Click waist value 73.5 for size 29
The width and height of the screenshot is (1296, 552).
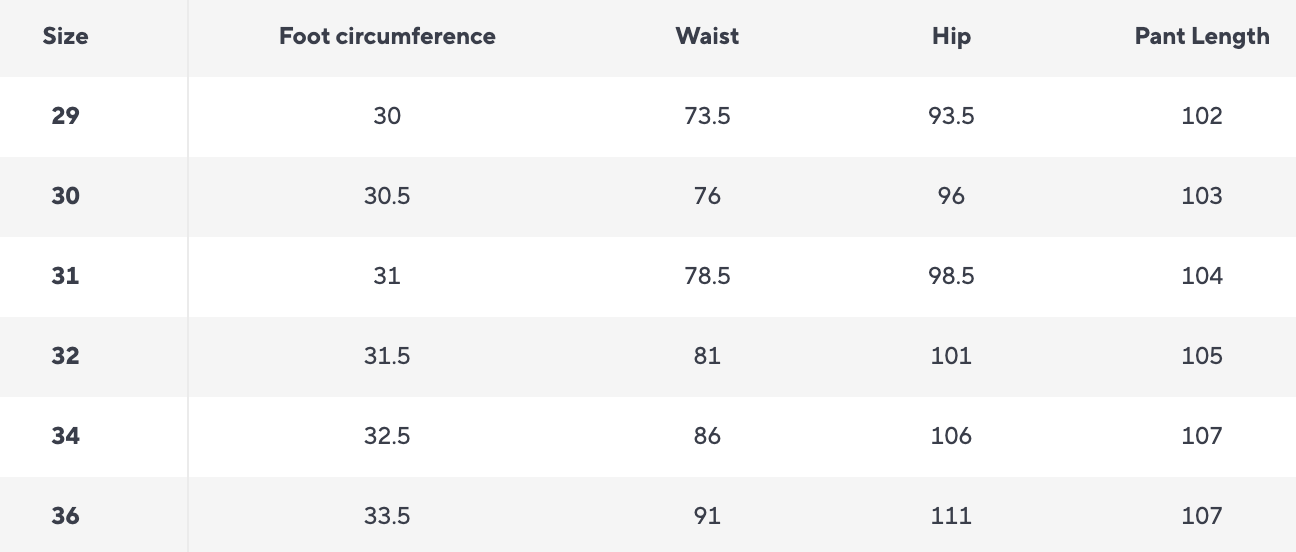(x=707, y=116)
